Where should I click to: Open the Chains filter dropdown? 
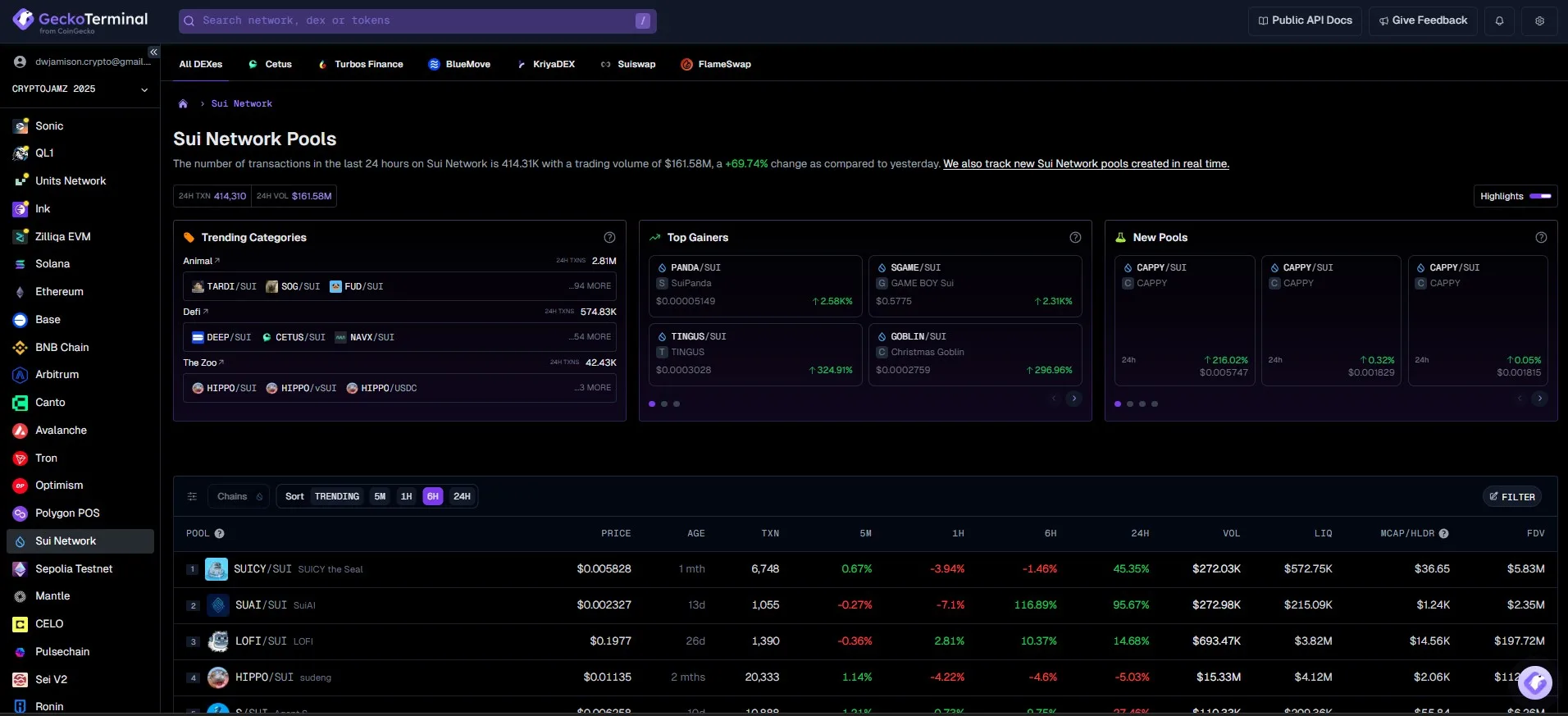[239, 496]
